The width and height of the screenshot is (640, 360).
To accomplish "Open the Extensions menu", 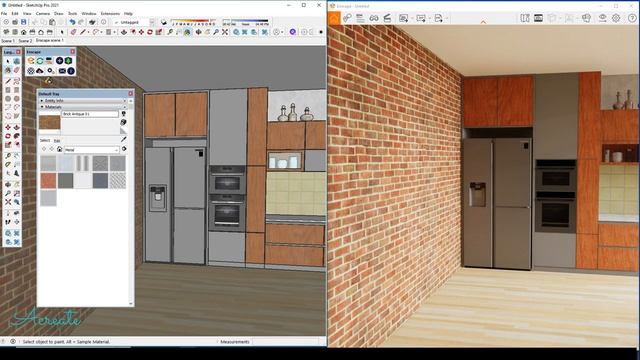I will point(110,13).
